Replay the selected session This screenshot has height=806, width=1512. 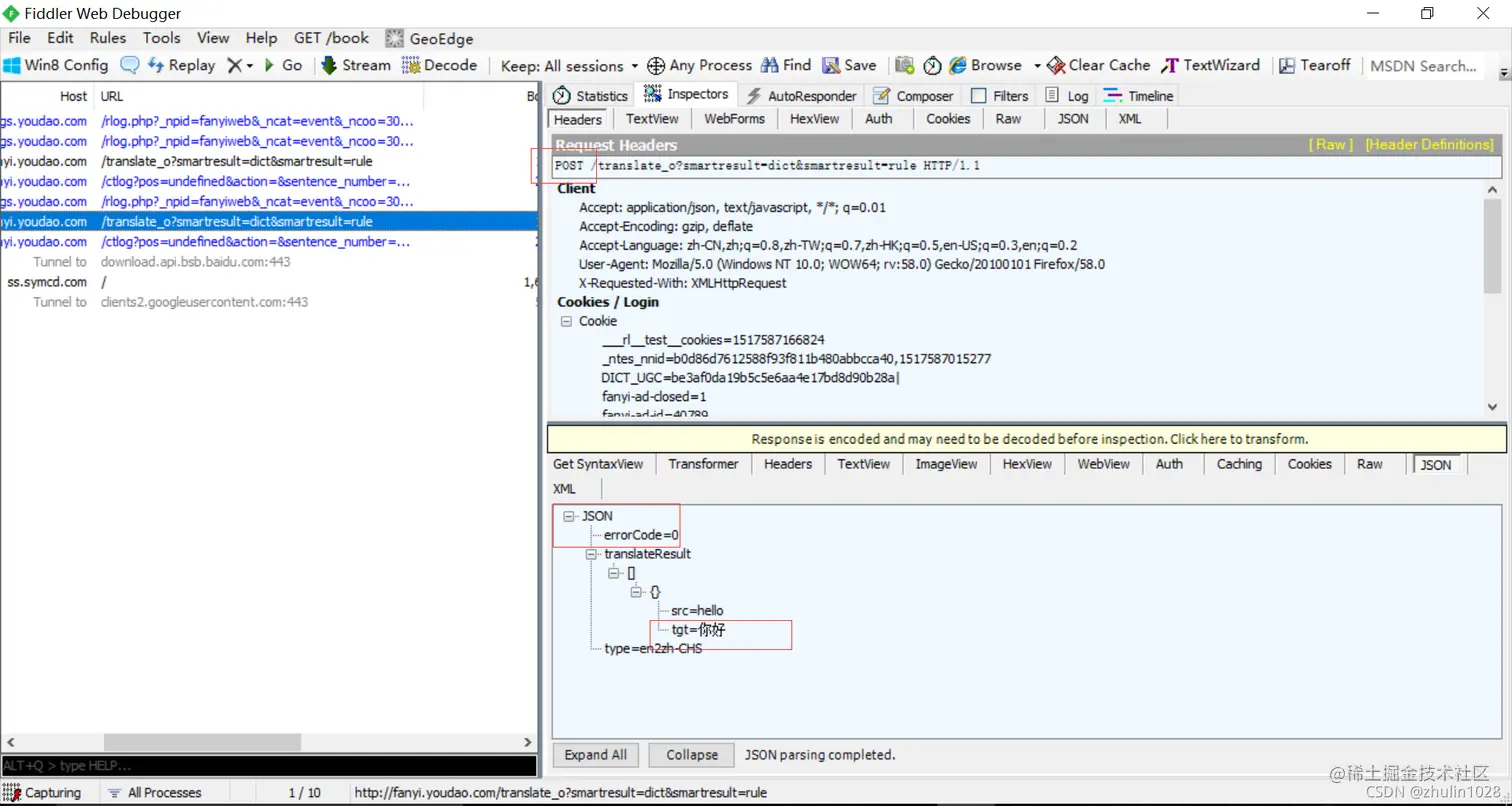pos(181,65)
